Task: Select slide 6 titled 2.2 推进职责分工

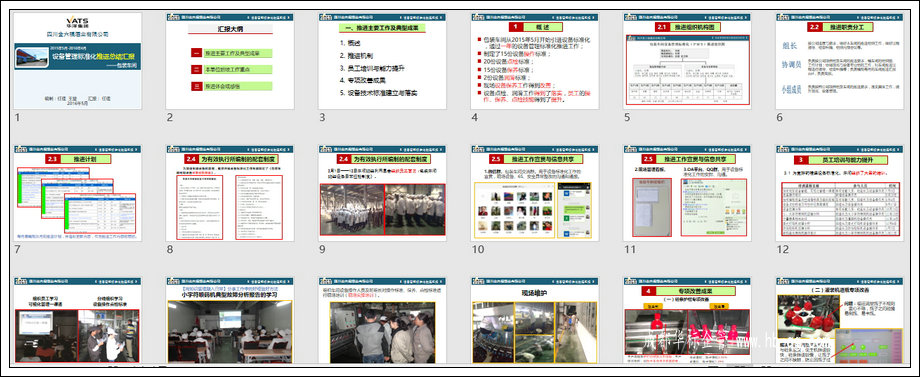Action: [x=840, y=61]
